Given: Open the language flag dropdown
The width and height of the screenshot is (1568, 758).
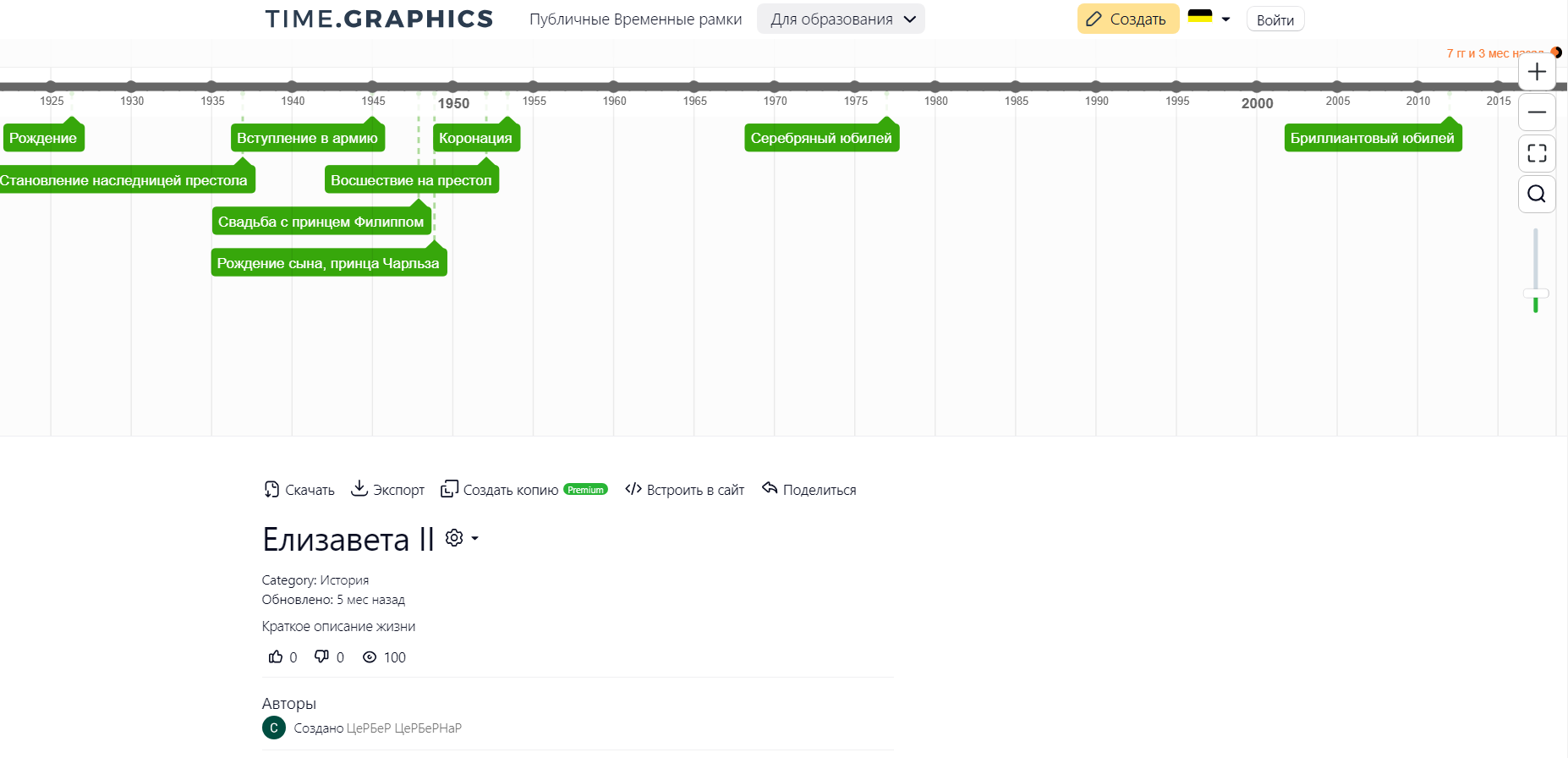Looking at the screenshot, I should tap(1209, 19).
